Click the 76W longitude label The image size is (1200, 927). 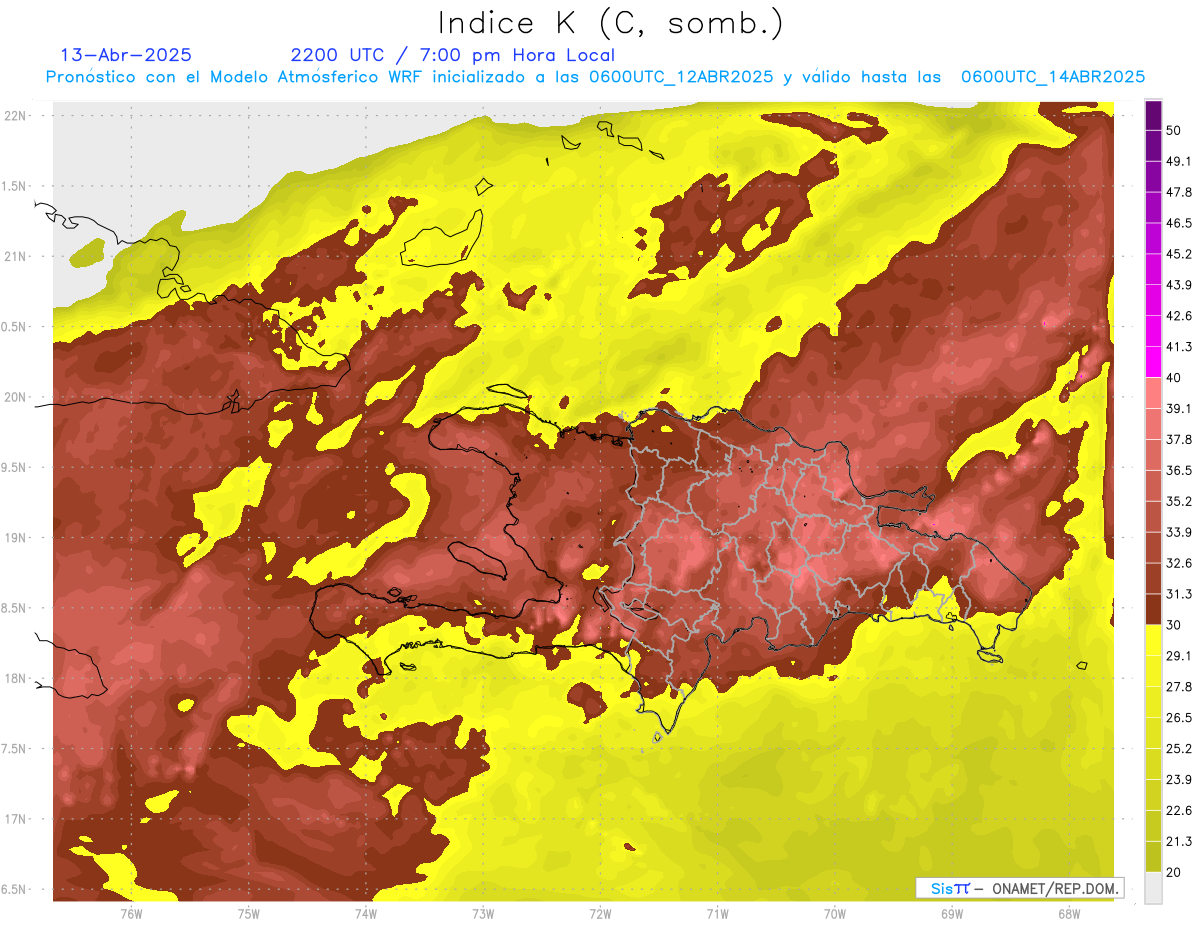tap(131, 913)
